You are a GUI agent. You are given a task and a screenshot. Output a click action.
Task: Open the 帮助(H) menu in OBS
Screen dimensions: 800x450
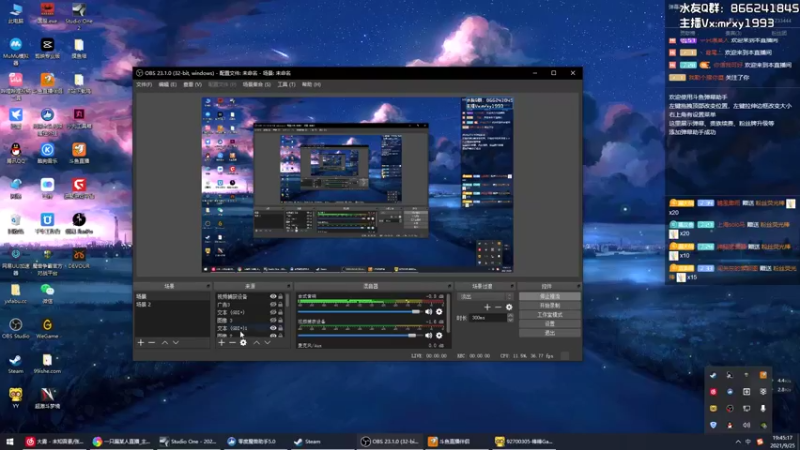point(311,85)
